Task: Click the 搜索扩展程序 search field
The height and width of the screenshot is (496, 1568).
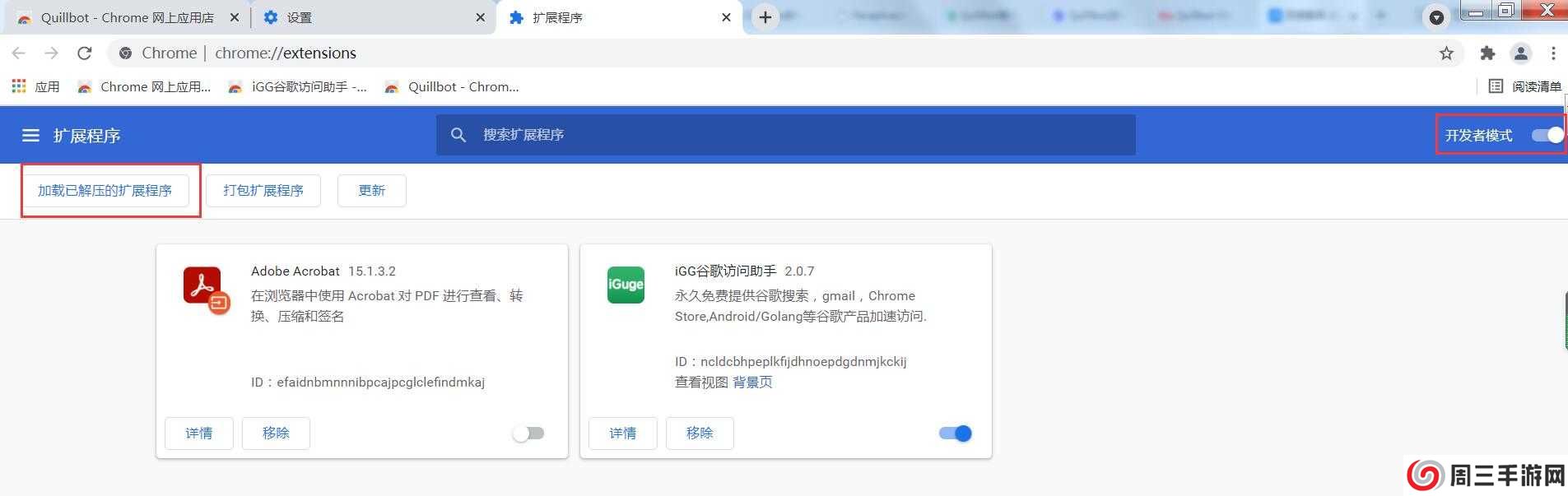Action: 786,135
